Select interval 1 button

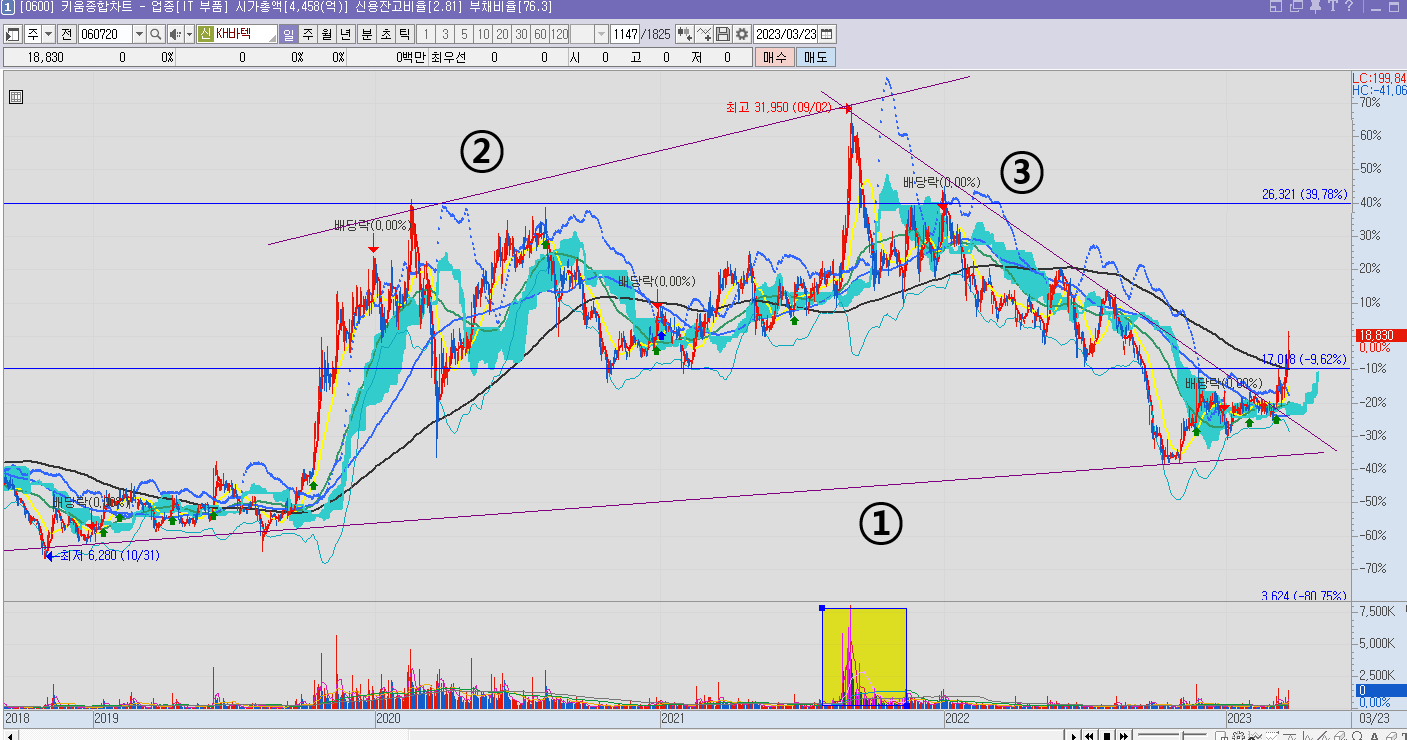pyautogui.click(x=428, y=34)
